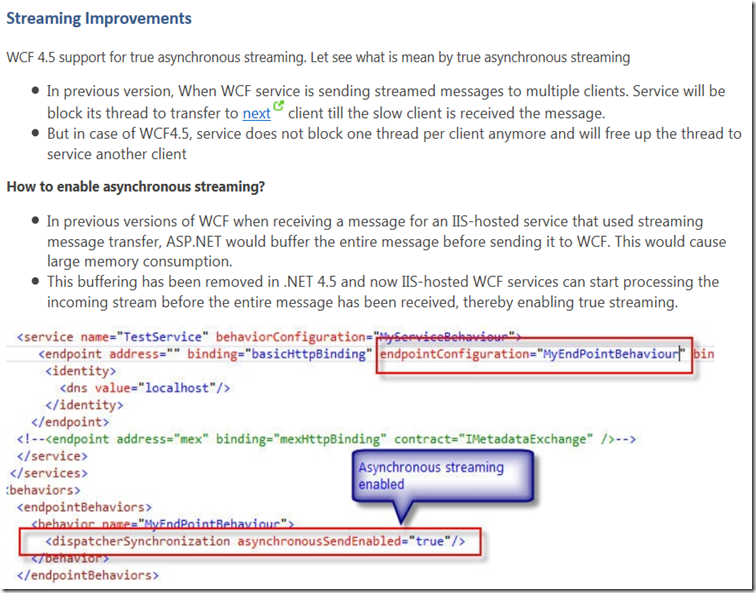Open the "next" hyperlink

256,113
